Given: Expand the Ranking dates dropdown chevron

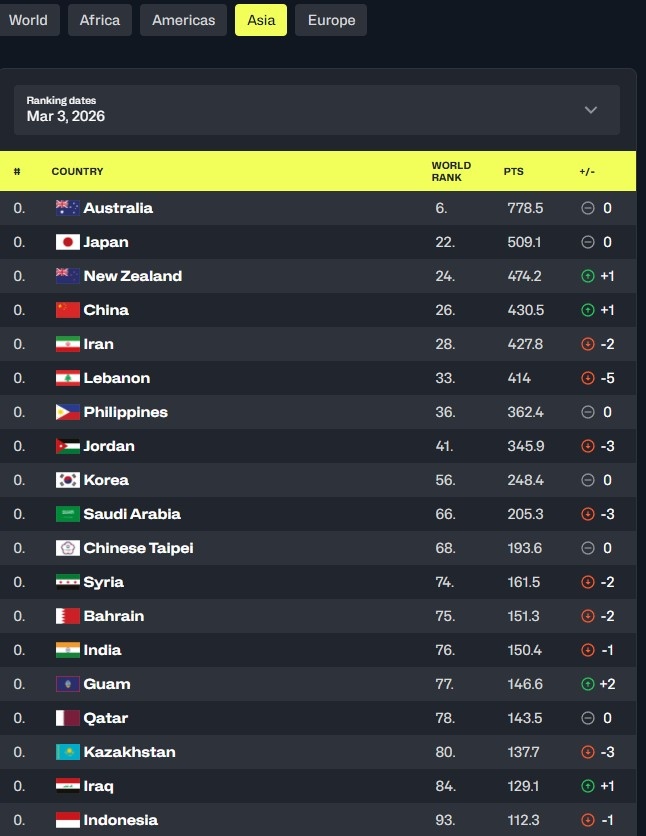Looking at the screenshot, I should pyautogui.click(x=591, y=110).
